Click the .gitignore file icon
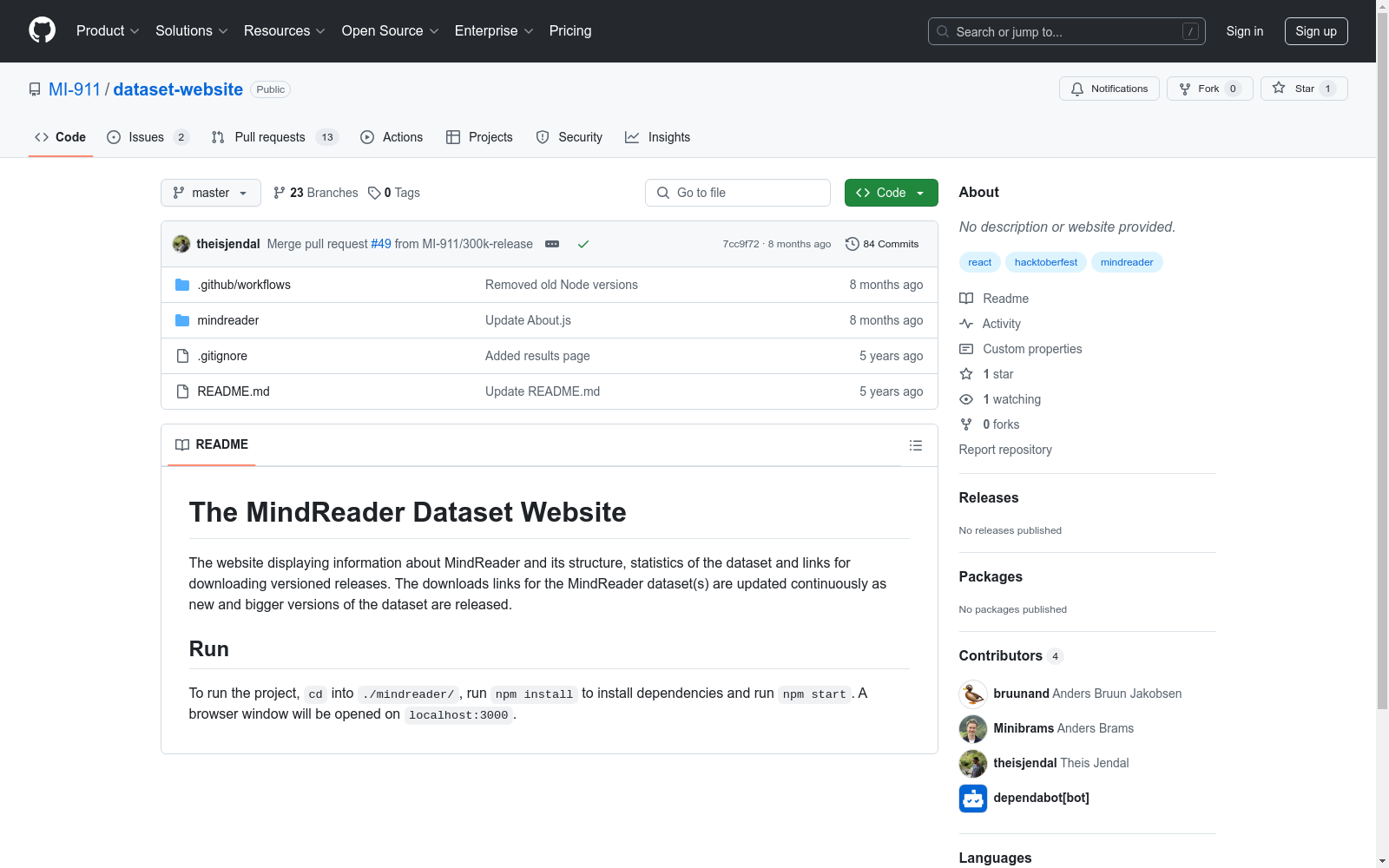The width and height of the screenshot is (1389, 868). point(182,356)
